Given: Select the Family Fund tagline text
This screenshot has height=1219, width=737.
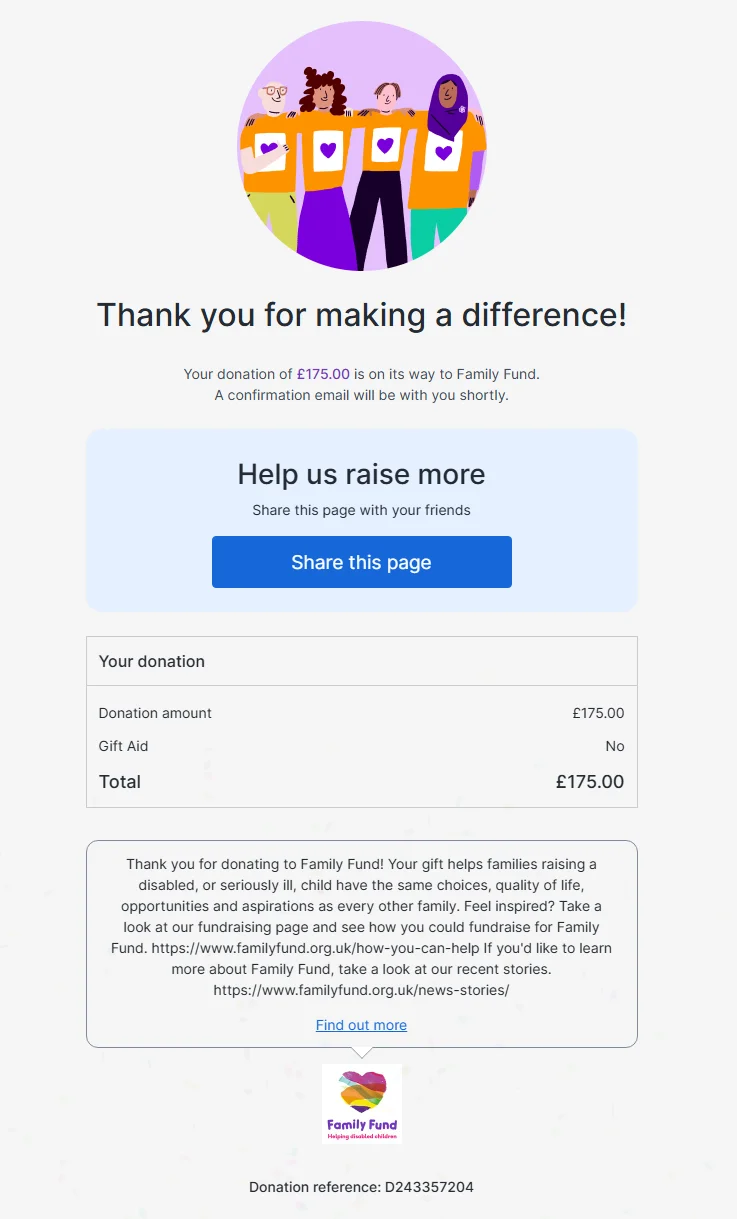Looking at the screenshot, I should 361,1135.
